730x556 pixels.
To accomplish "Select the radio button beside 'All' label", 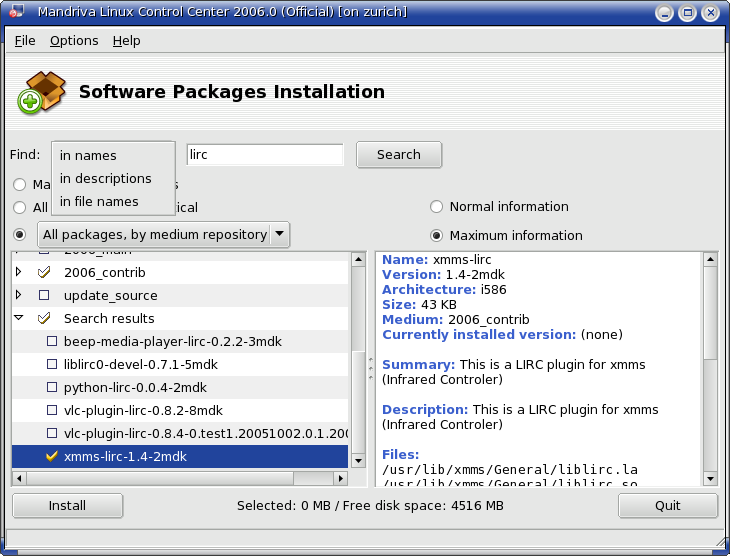I will coord(20,208).
